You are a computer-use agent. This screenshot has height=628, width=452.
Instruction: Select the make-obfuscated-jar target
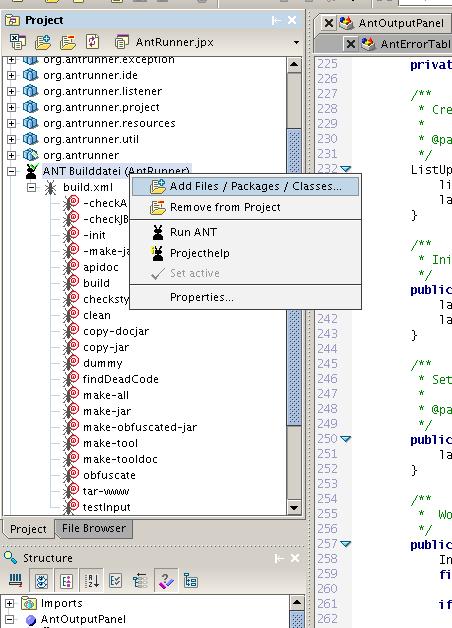[140, 427]
